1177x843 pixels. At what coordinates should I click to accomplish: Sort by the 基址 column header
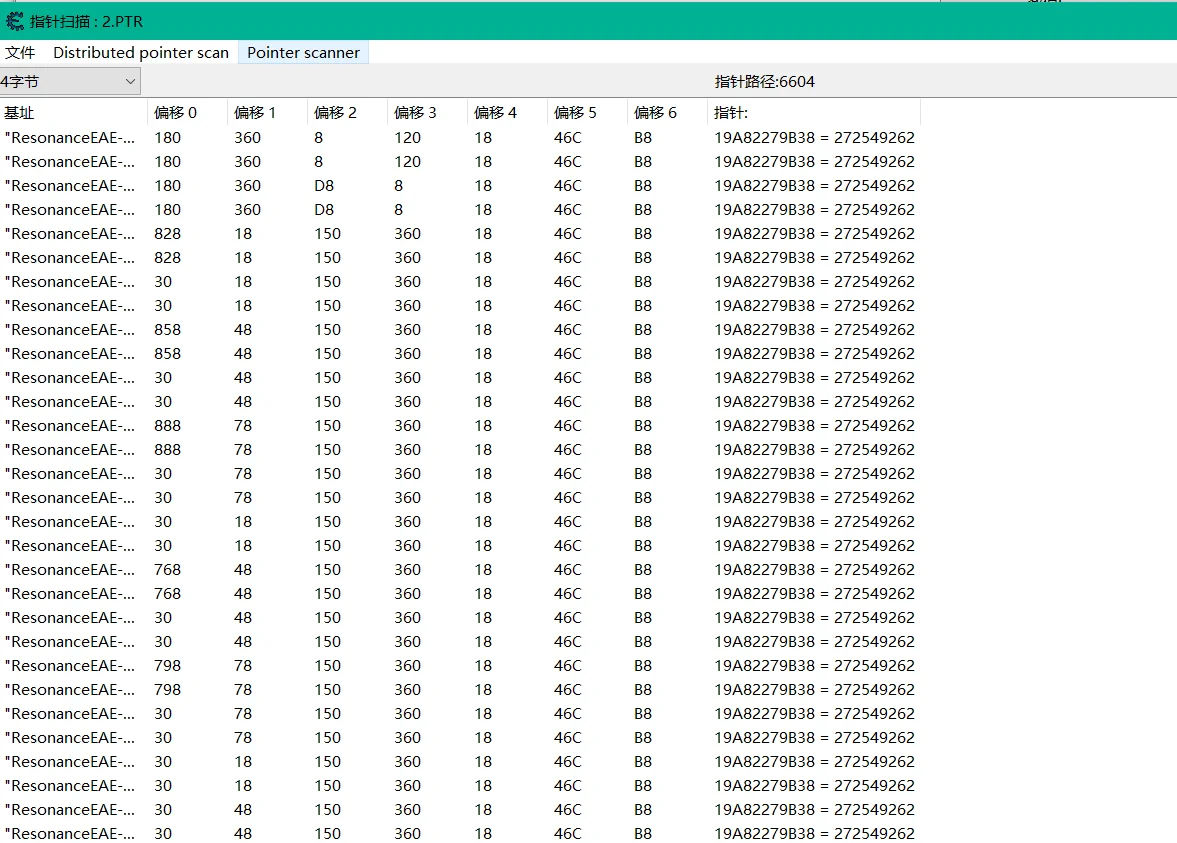pos(74,113)
